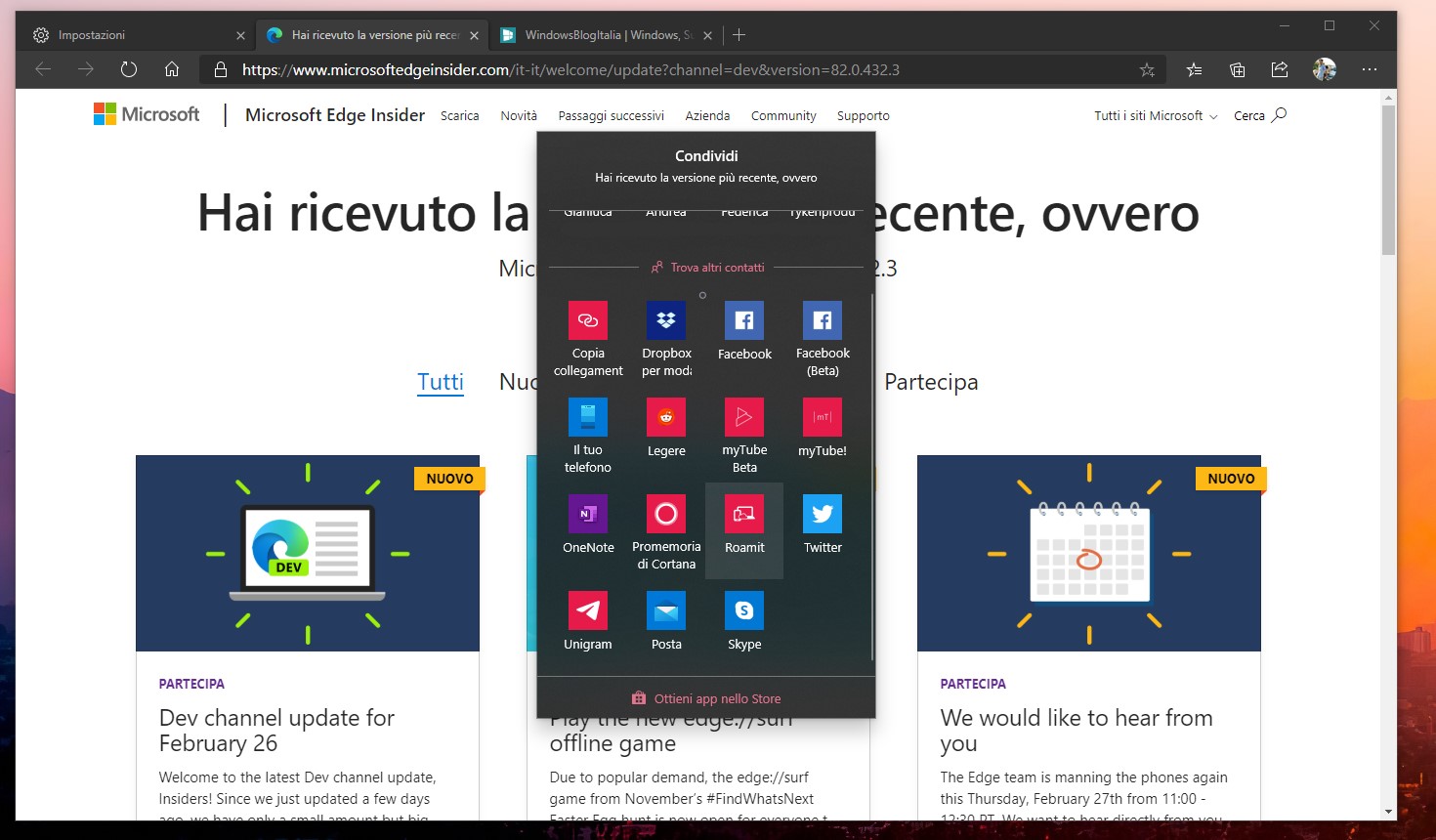This screenshot has width=1436, height=840.
Task: Click the share panel scrollbar
Action: (871, 477)
